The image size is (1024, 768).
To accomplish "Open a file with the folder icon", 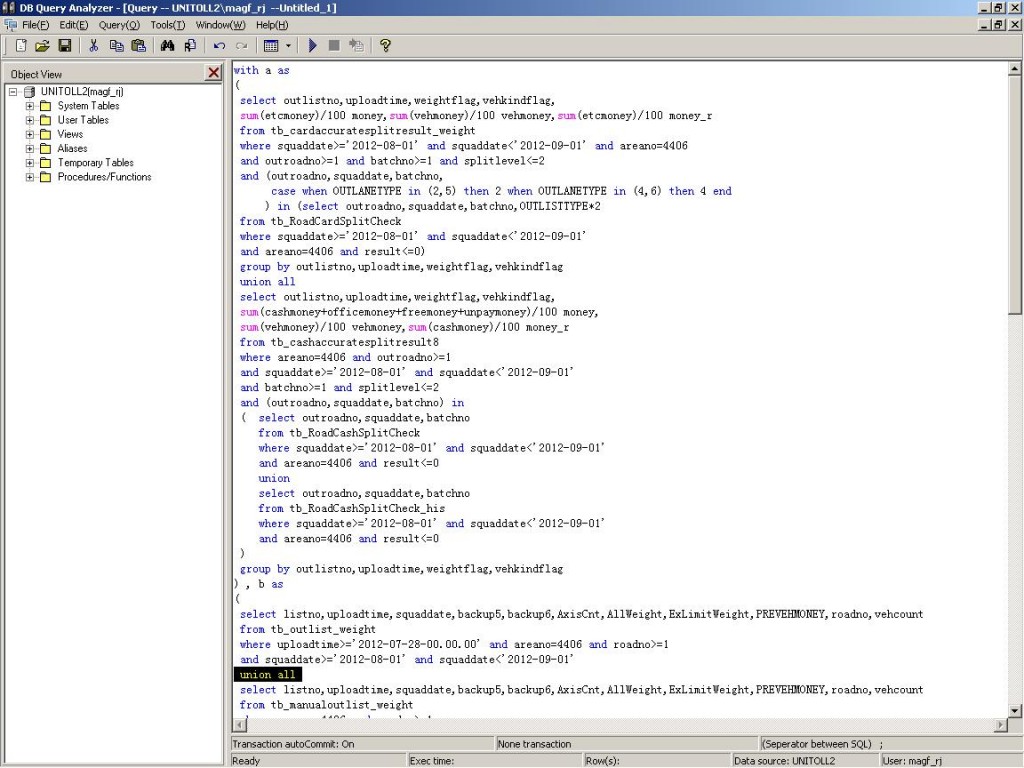I will pos(42,45).
